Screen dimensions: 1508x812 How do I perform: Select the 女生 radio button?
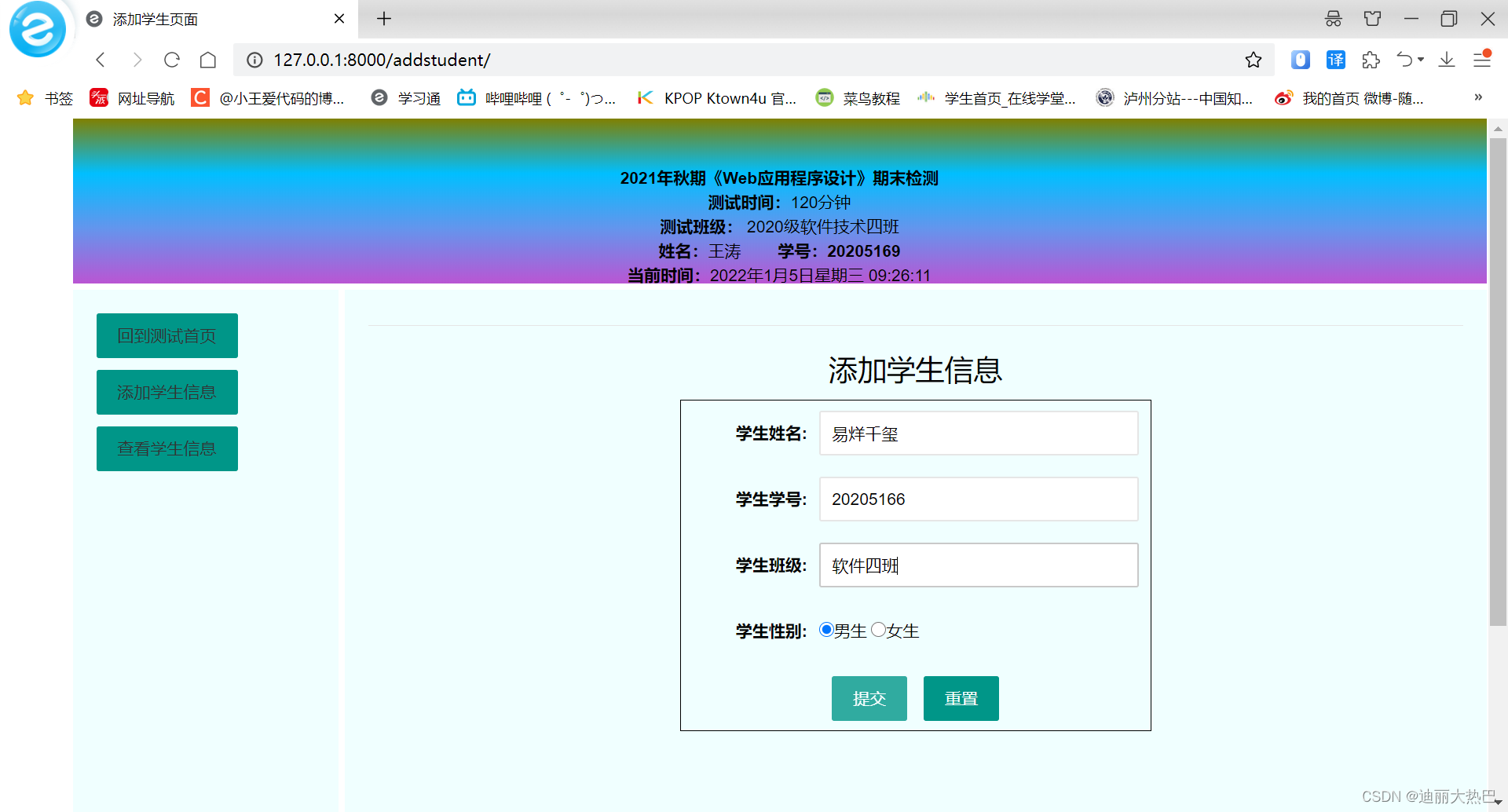point(879,630)
